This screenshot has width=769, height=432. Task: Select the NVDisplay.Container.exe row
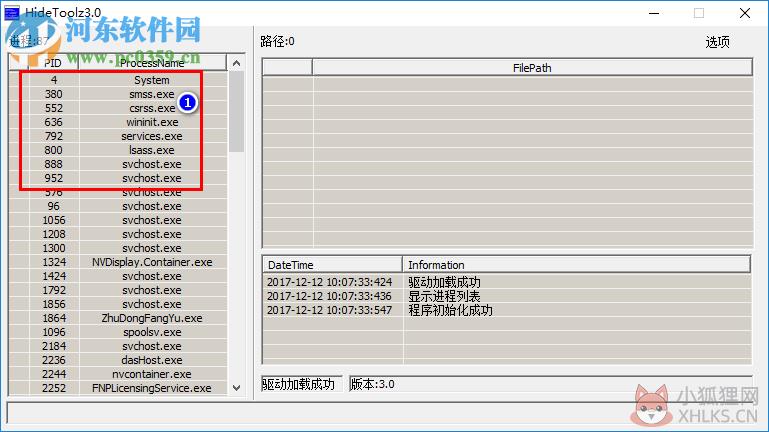point(118,262)
